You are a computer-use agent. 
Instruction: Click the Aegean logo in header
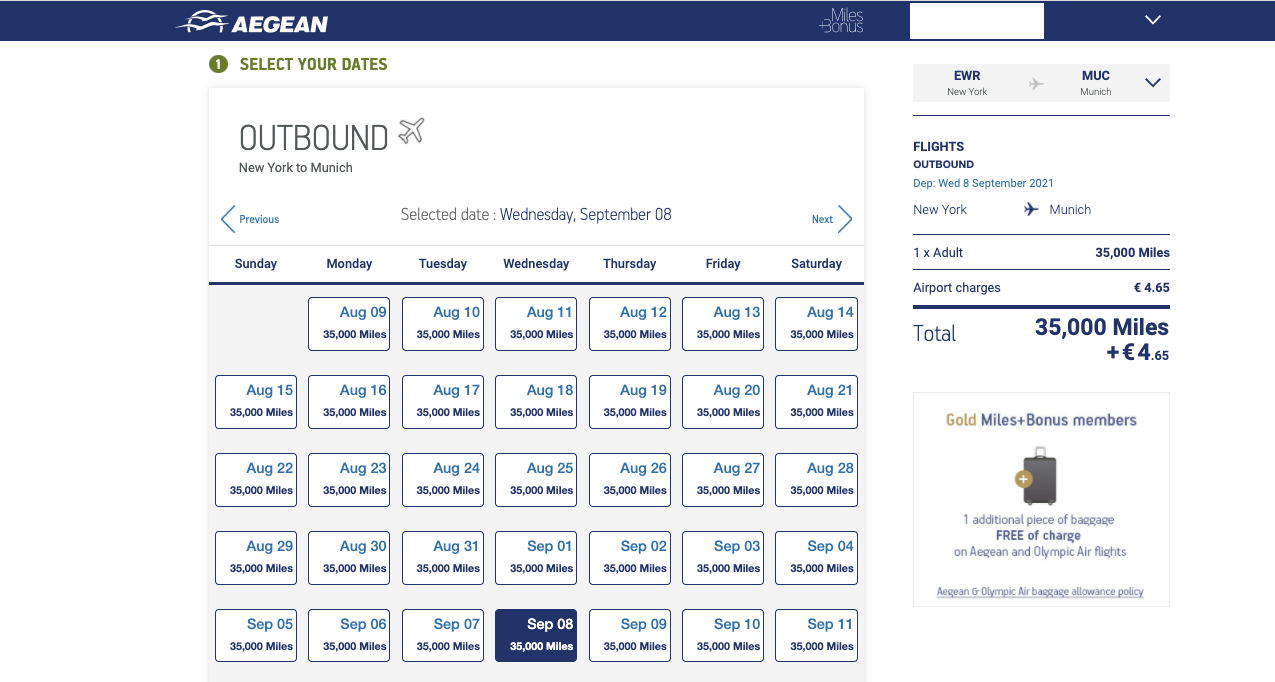tap(252, 22)
